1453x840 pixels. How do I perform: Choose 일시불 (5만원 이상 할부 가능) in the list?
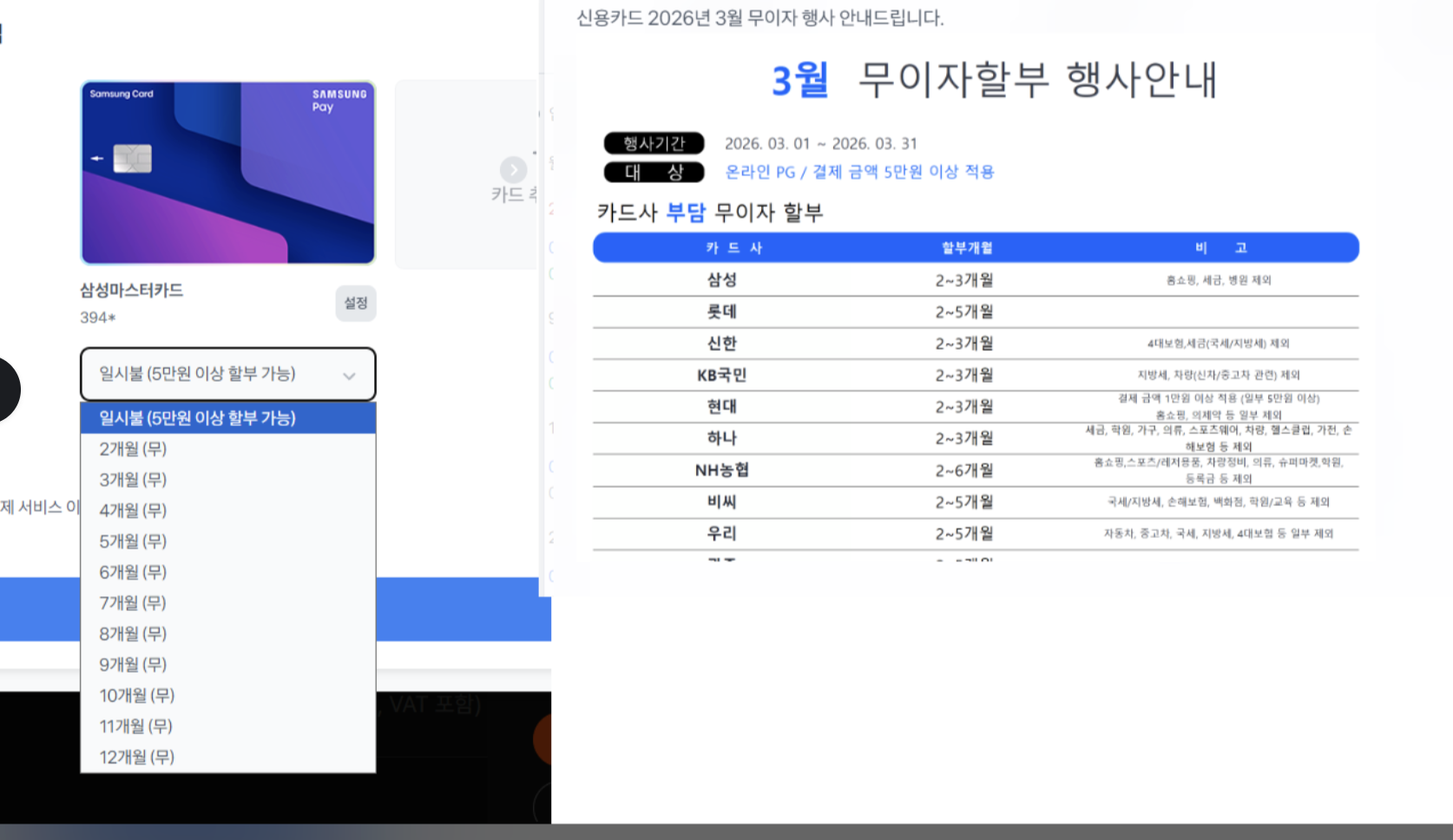click(x=228, y=418)
